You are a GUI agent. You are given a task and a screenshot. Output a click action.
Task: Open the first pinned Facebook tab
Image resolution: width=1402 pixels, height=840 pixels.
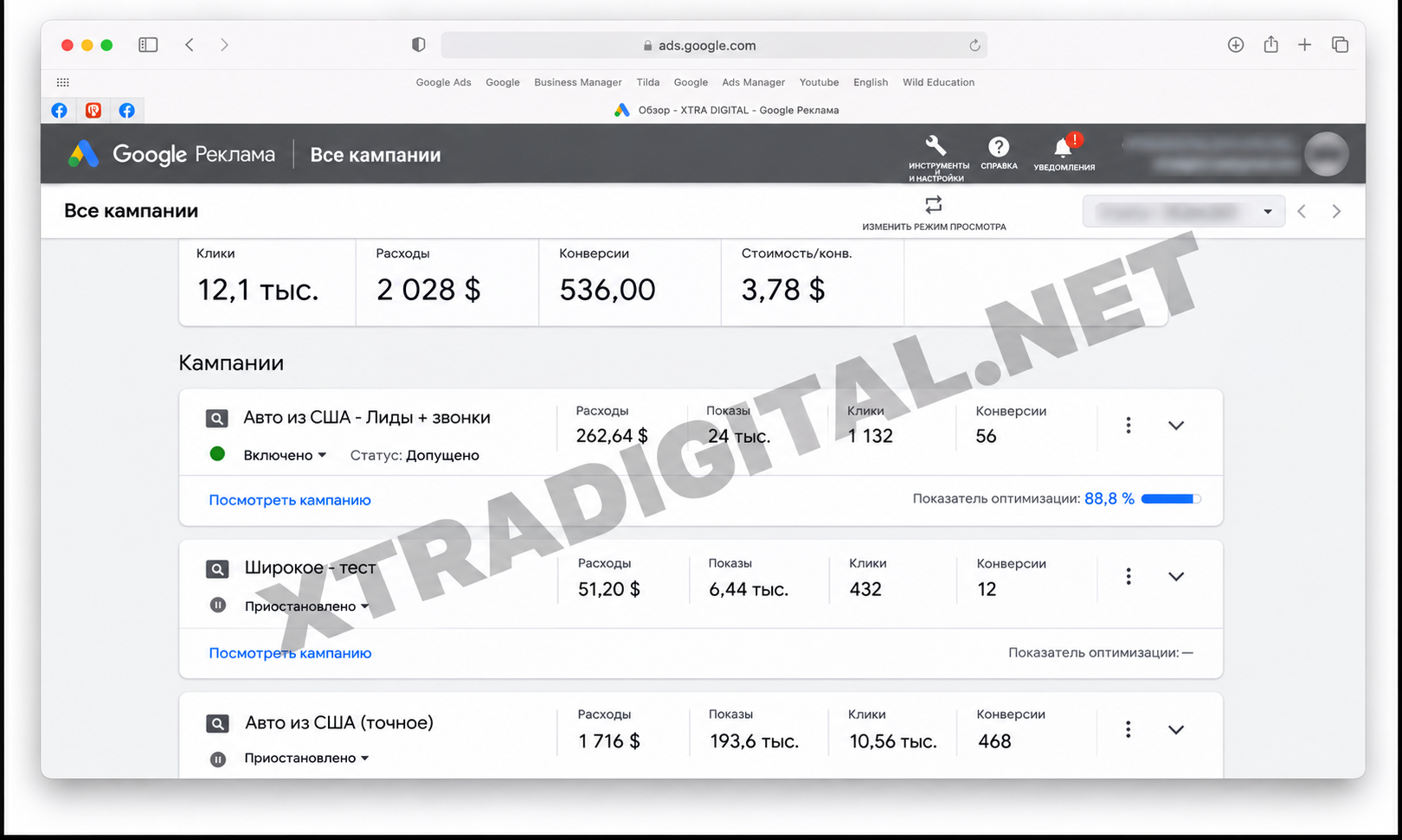[59, 110]
